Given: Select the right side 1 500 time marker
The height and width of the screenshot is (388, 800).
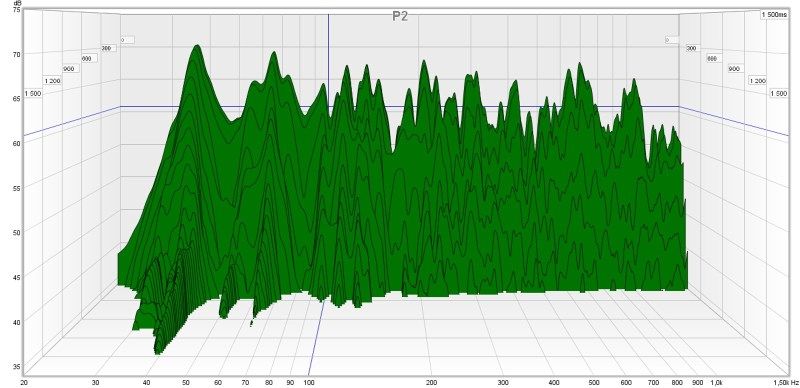Looking at the screenshot, I should (x=778, y=94).
